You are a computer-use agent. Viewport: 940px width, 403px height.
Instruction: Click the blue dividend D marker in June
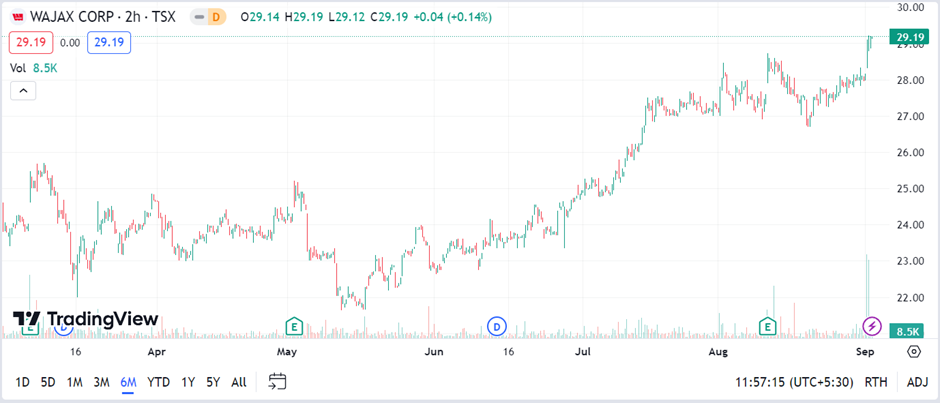click(x=497, y=327)
